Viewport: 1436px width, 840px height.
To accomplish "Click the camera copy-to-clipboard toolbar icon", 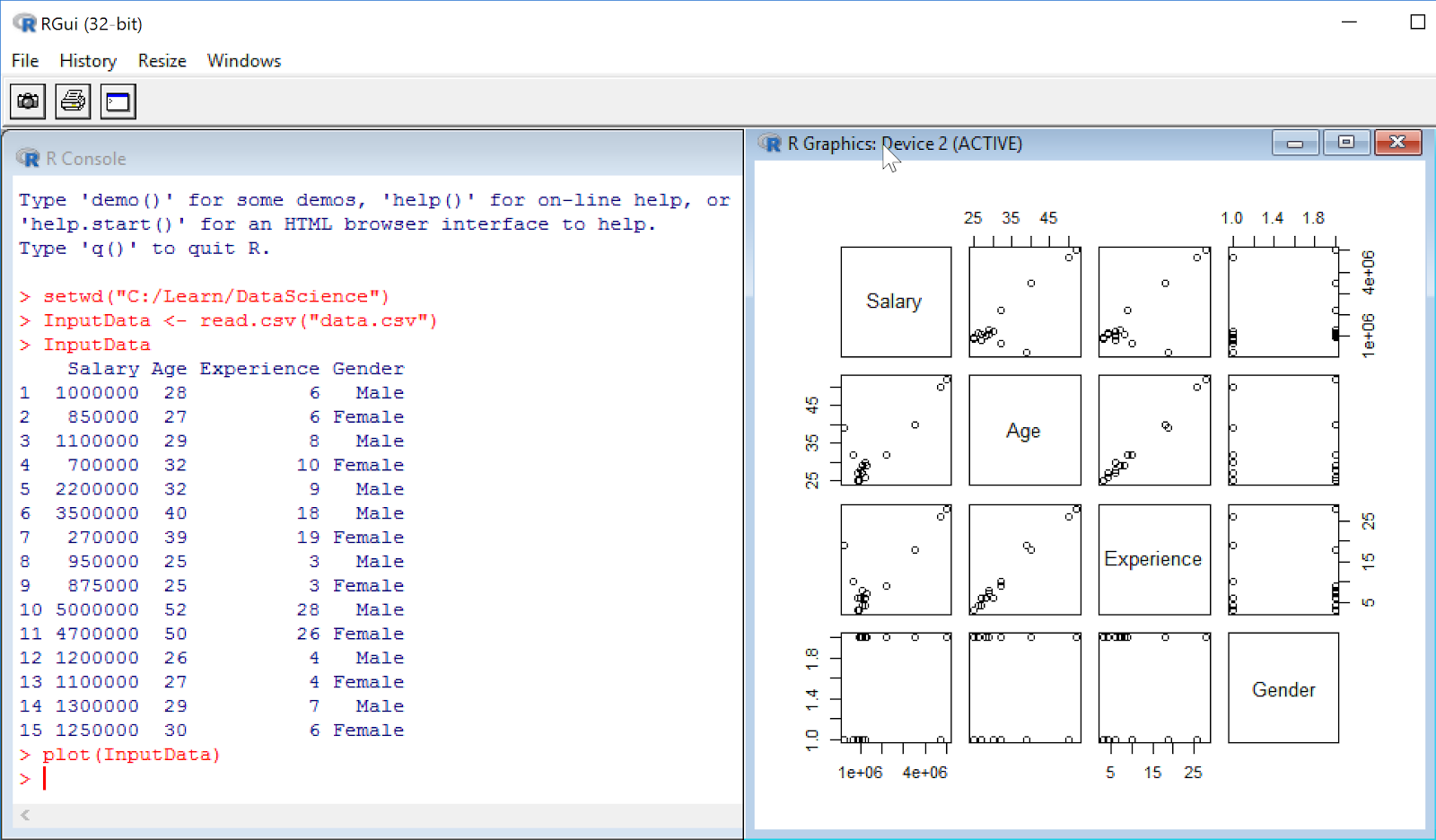I will [x=28, y=101].
